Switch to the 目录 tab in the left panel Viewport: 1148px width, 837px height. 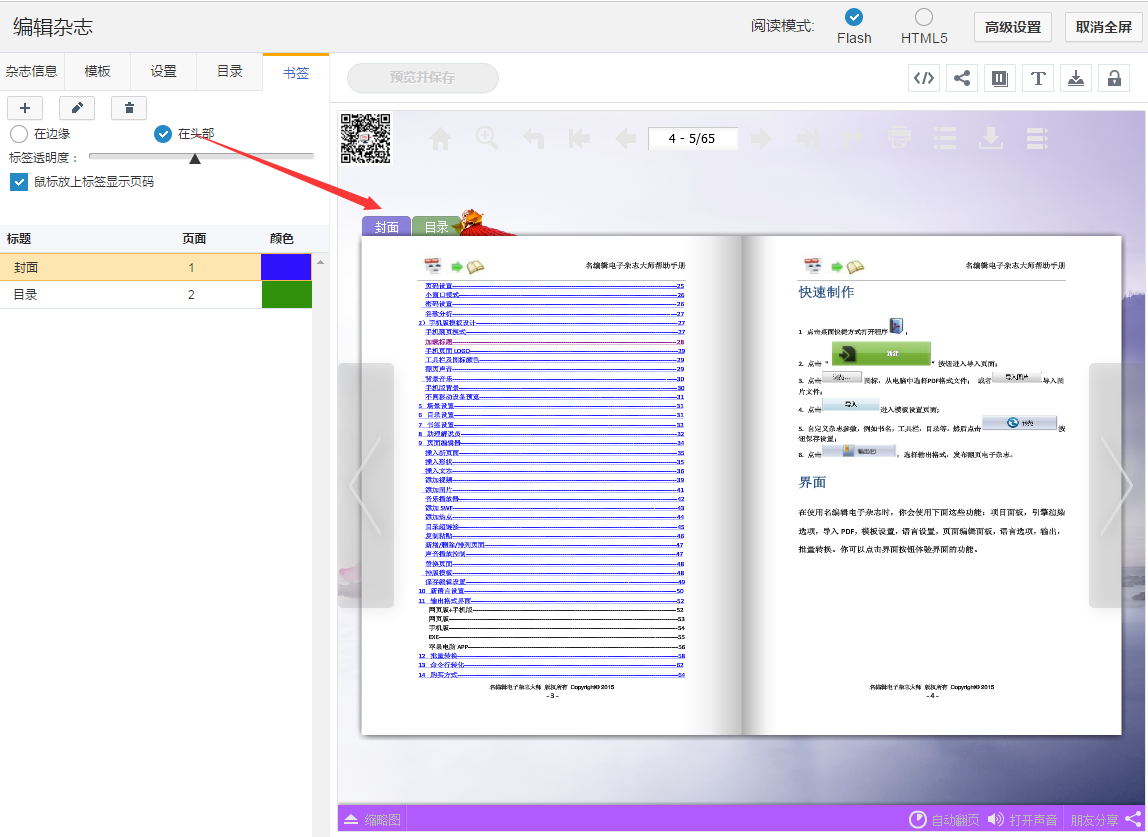point(230,72)
